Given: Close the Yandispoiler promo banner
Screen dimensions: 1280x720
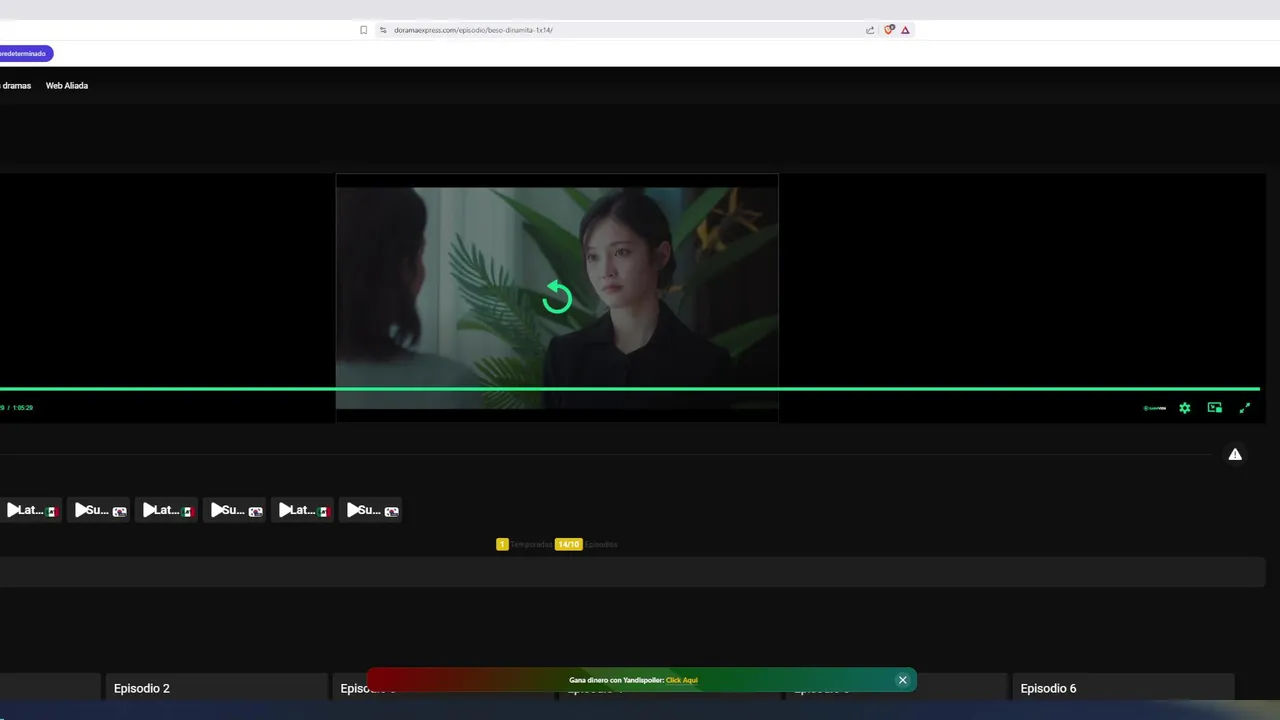Looking at the screenshot, I should point(902,680).
